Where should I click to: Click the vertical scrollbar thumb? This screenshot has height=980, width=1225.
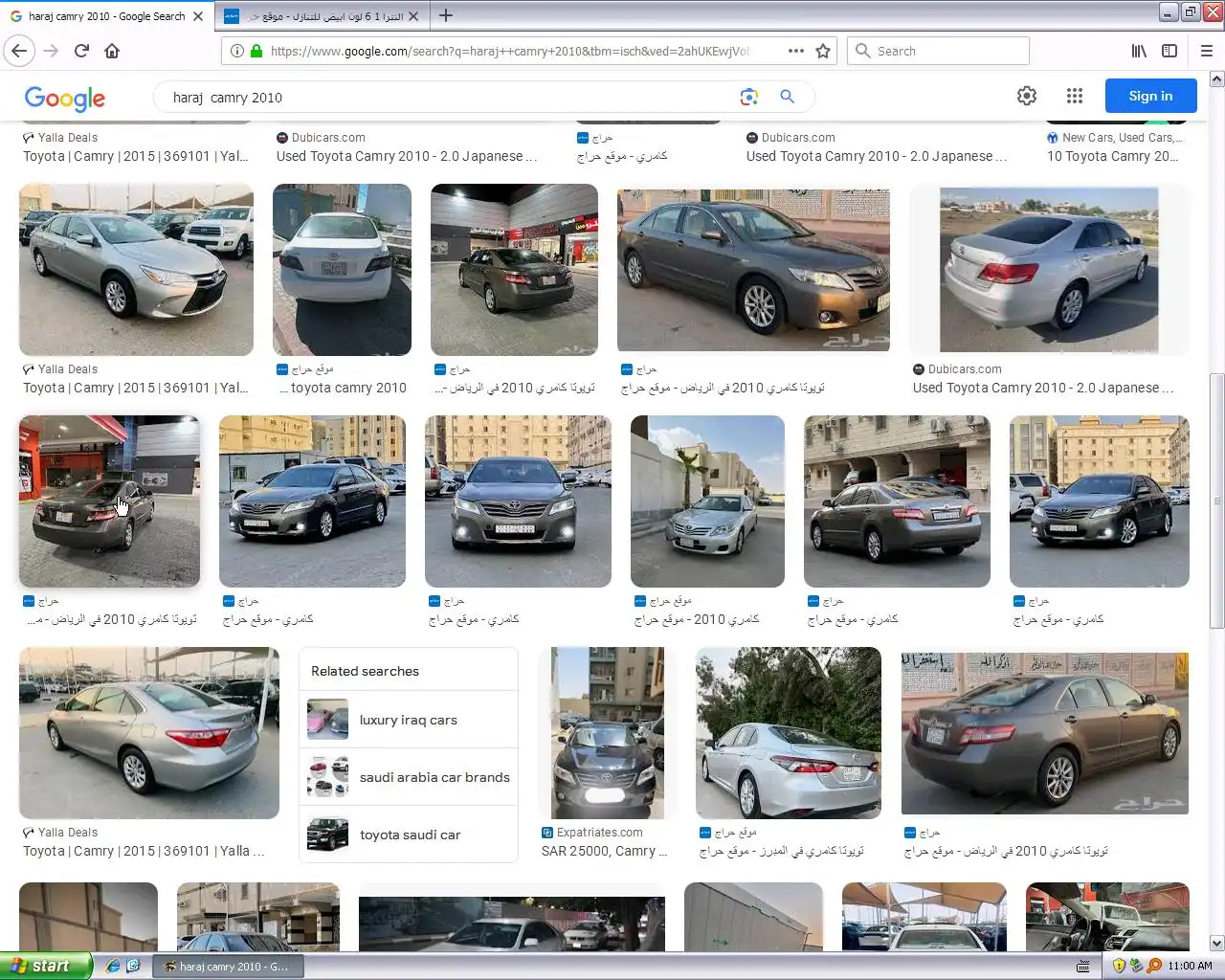(1216, 501)
